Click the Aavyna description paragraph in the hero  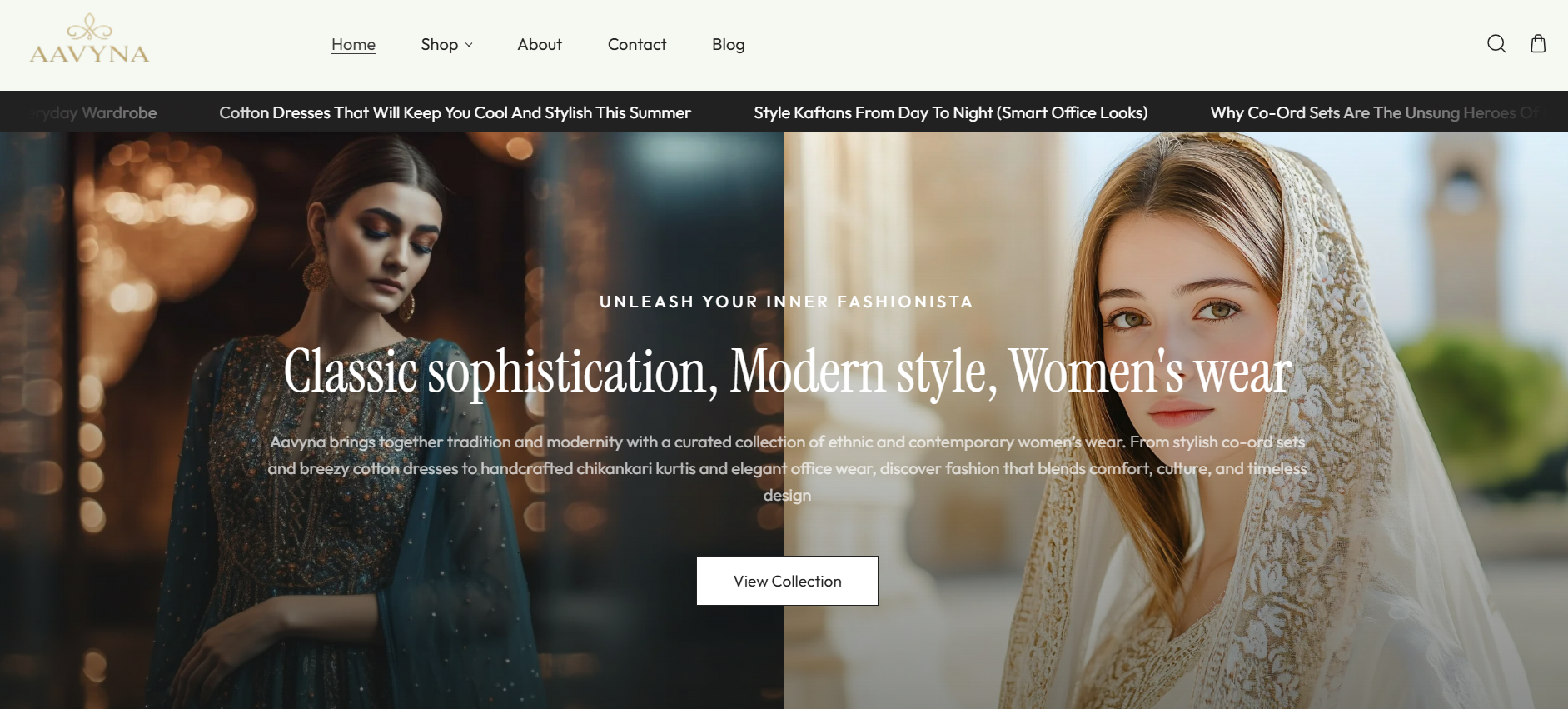786,468
